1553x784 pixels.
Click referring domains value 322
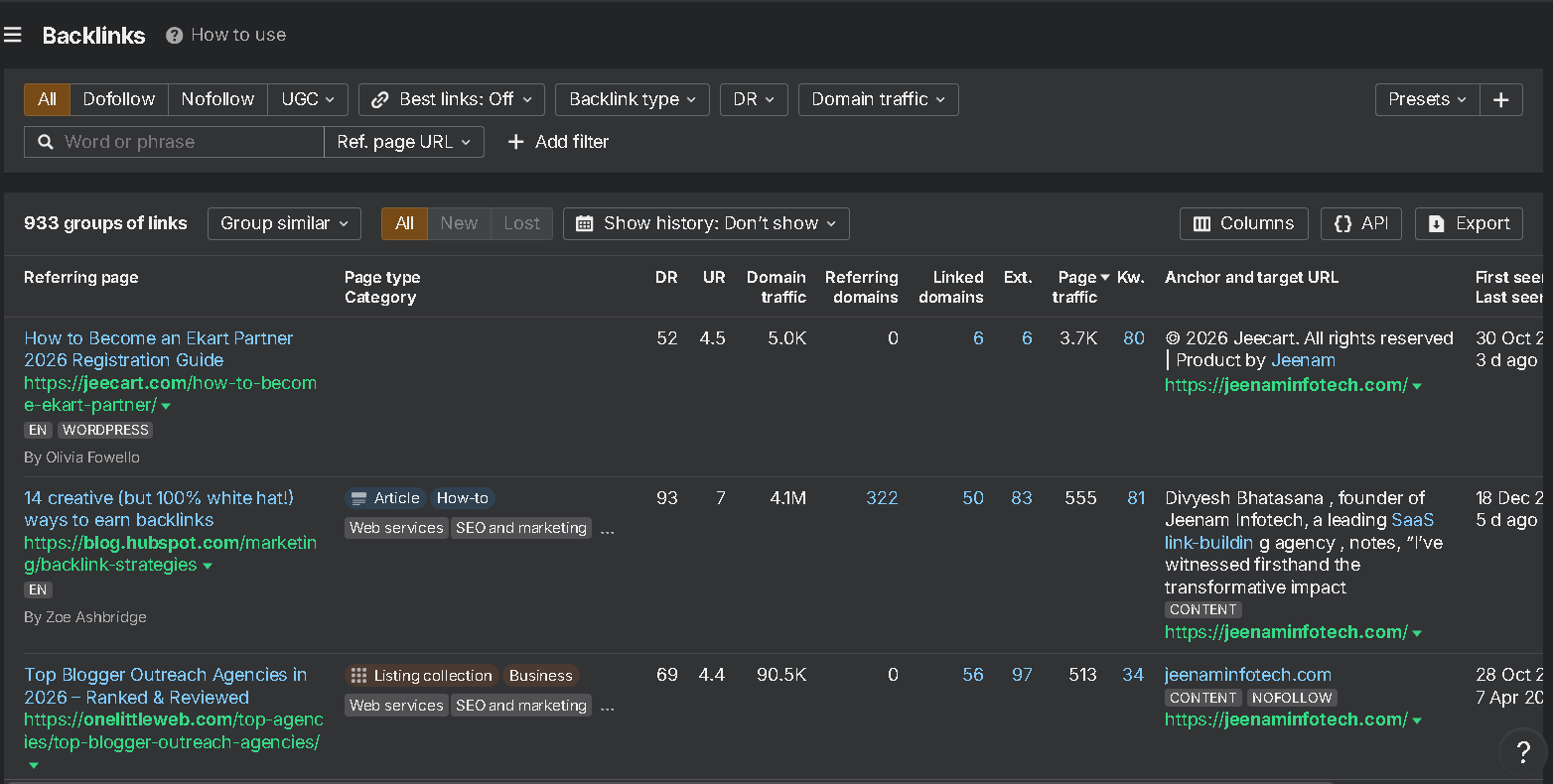(882, 498)
